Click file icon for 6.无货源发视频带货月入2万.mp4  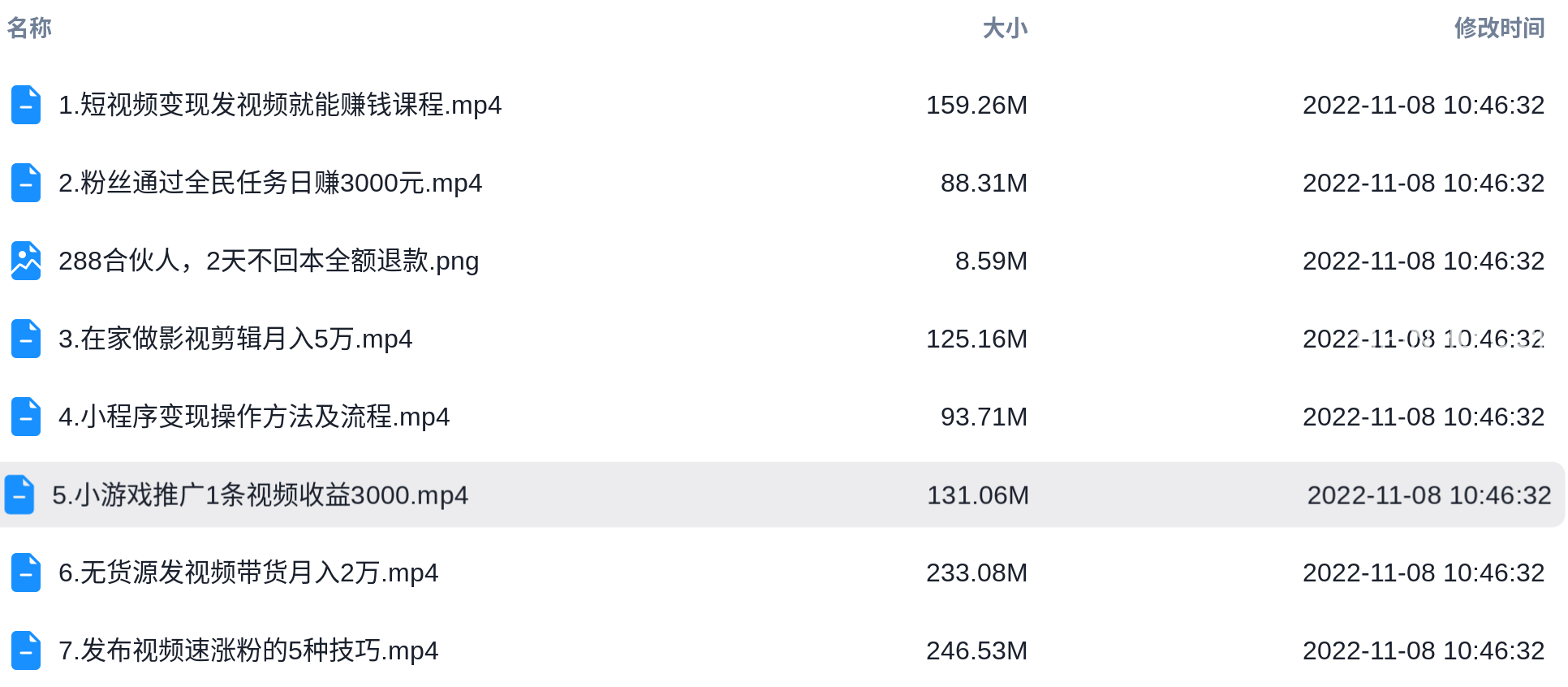(26, 572)
